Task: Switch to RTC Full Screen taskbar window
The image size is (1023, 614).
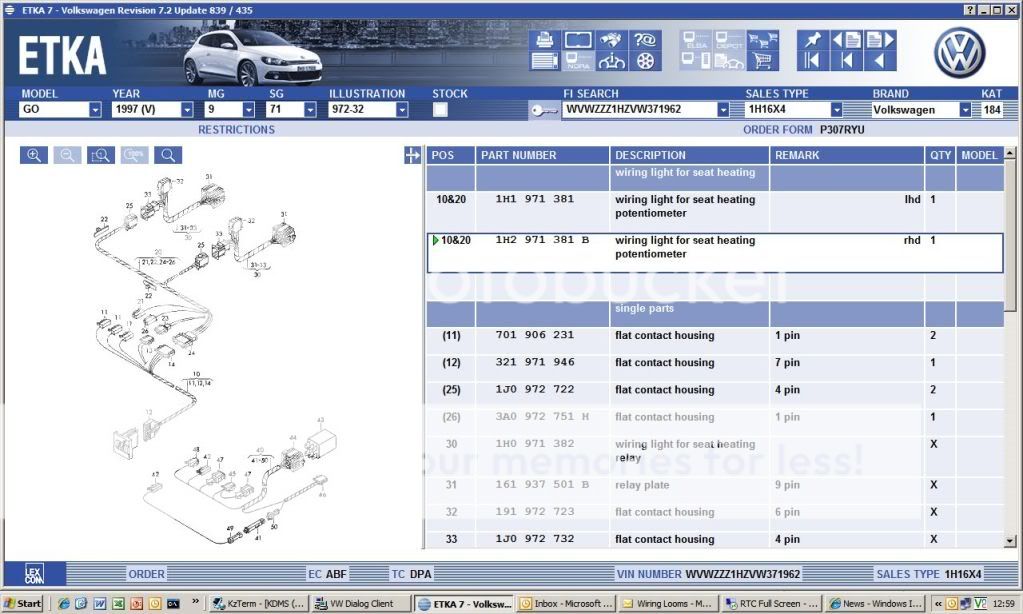Action: click(x=771, y=604)
